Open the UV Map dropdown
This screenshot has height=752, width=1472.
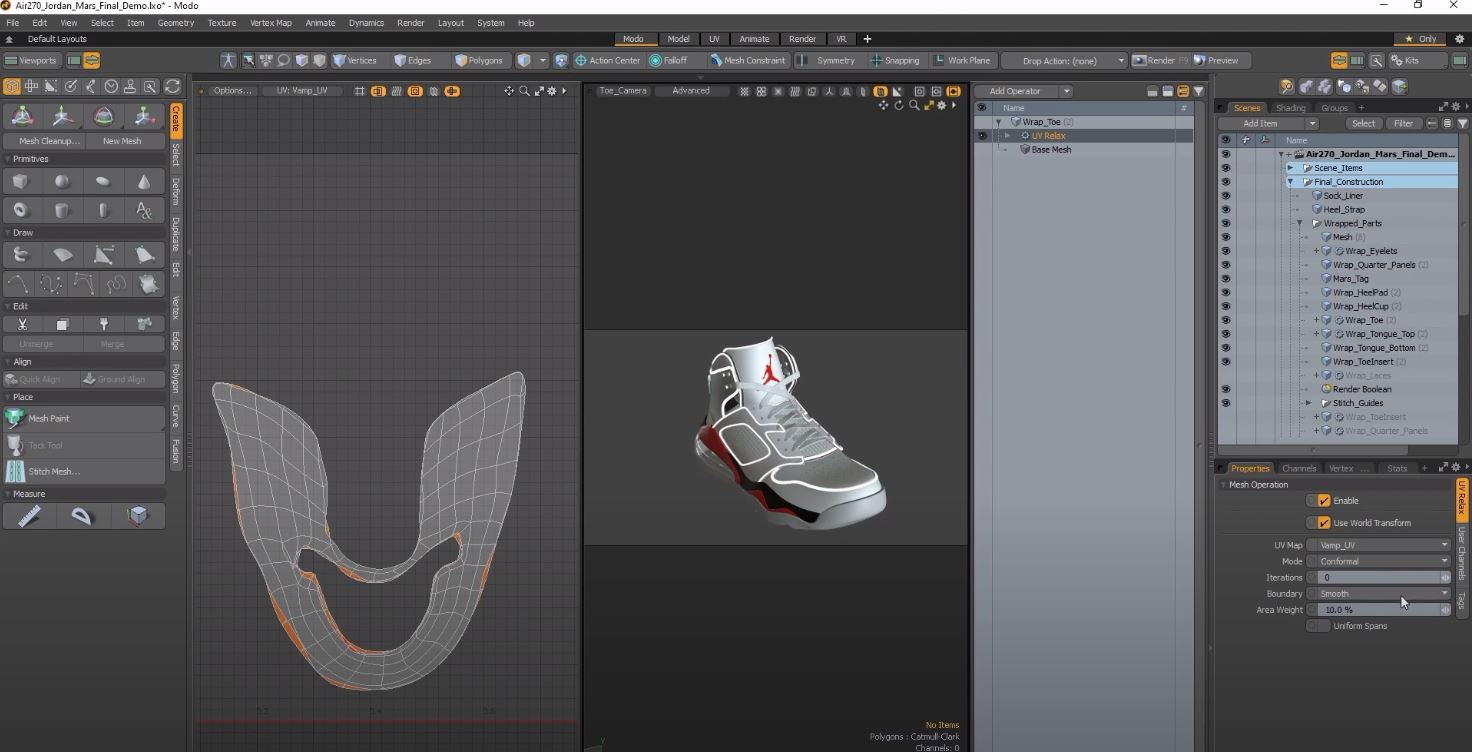tap(1379, 545)
